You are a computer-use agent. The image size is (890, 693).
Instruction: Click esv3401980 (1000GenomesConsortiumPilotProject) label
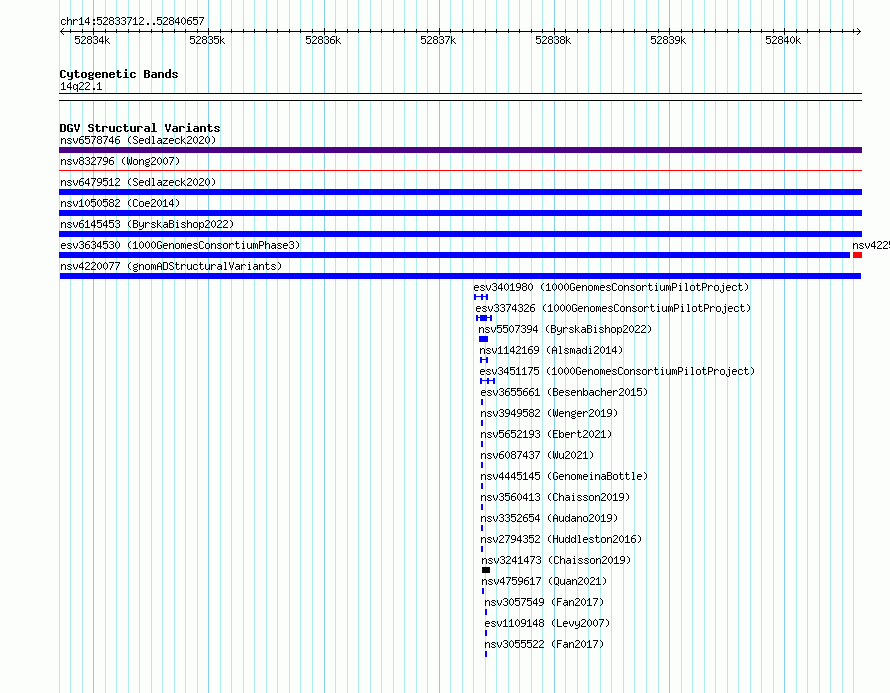611,287
